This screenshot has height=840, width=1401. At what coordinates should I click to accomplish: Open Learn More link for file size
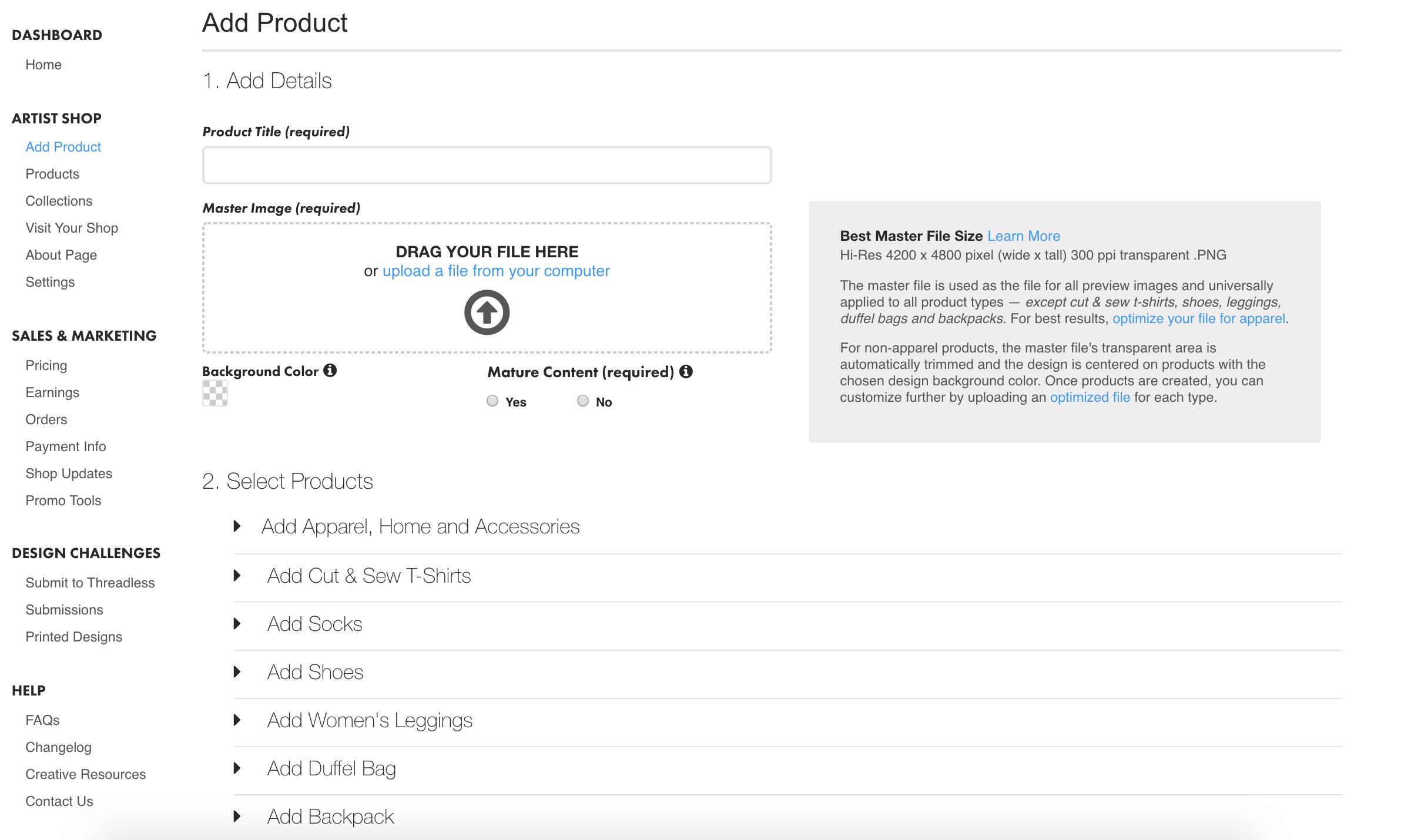(1023, 236)
